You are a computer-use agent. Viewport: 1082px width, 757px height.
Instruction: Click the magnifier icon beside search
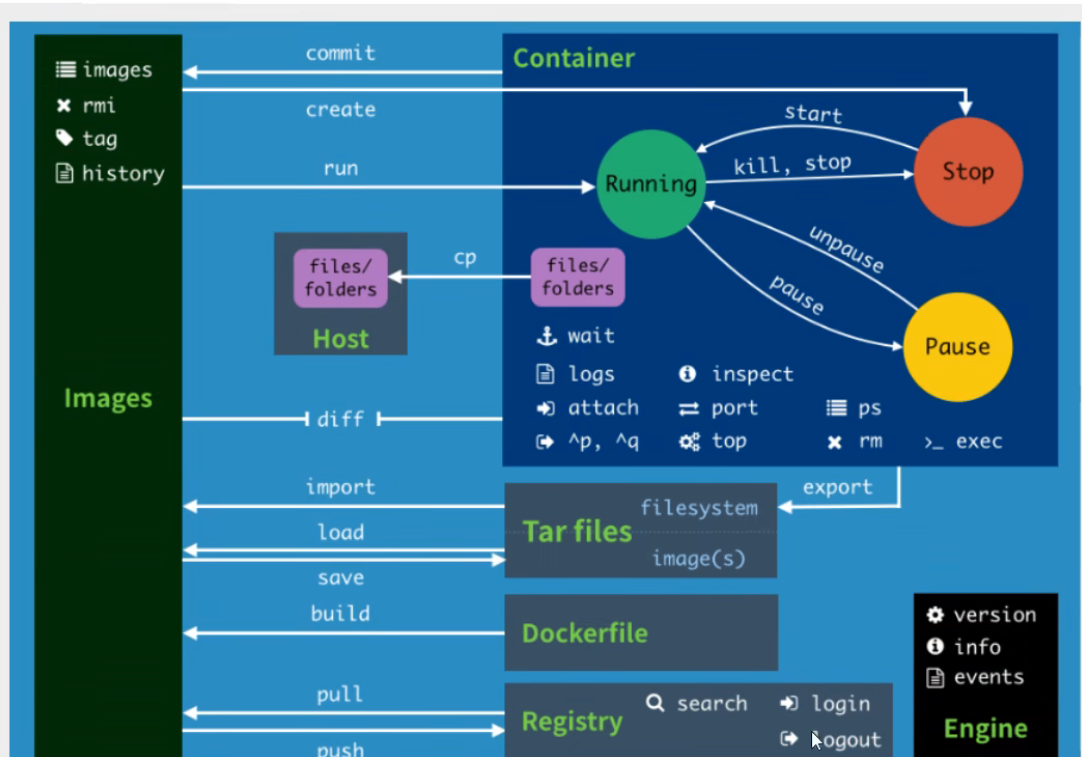(x=655, y=703)
